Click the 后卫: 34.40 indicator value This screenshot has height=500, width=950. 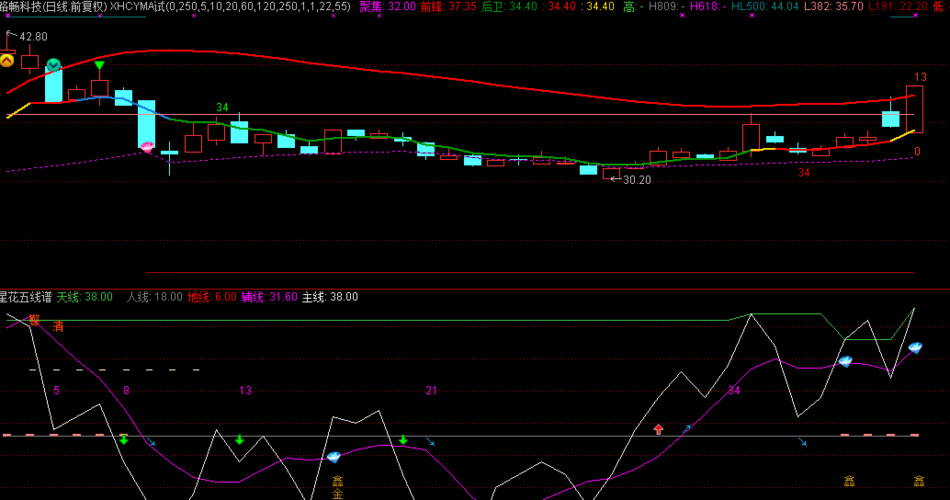point(509,7)
